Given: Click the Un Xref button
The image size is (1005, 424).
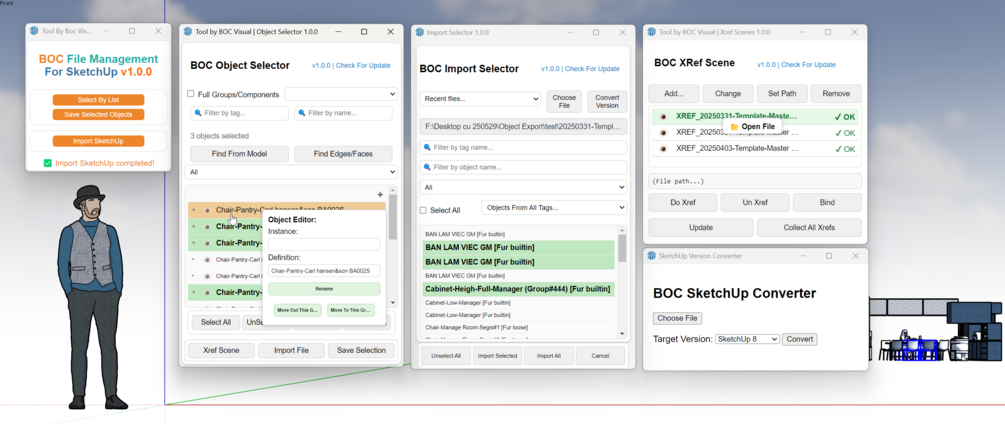Looking at the screenshot, I should coord(755,202).
